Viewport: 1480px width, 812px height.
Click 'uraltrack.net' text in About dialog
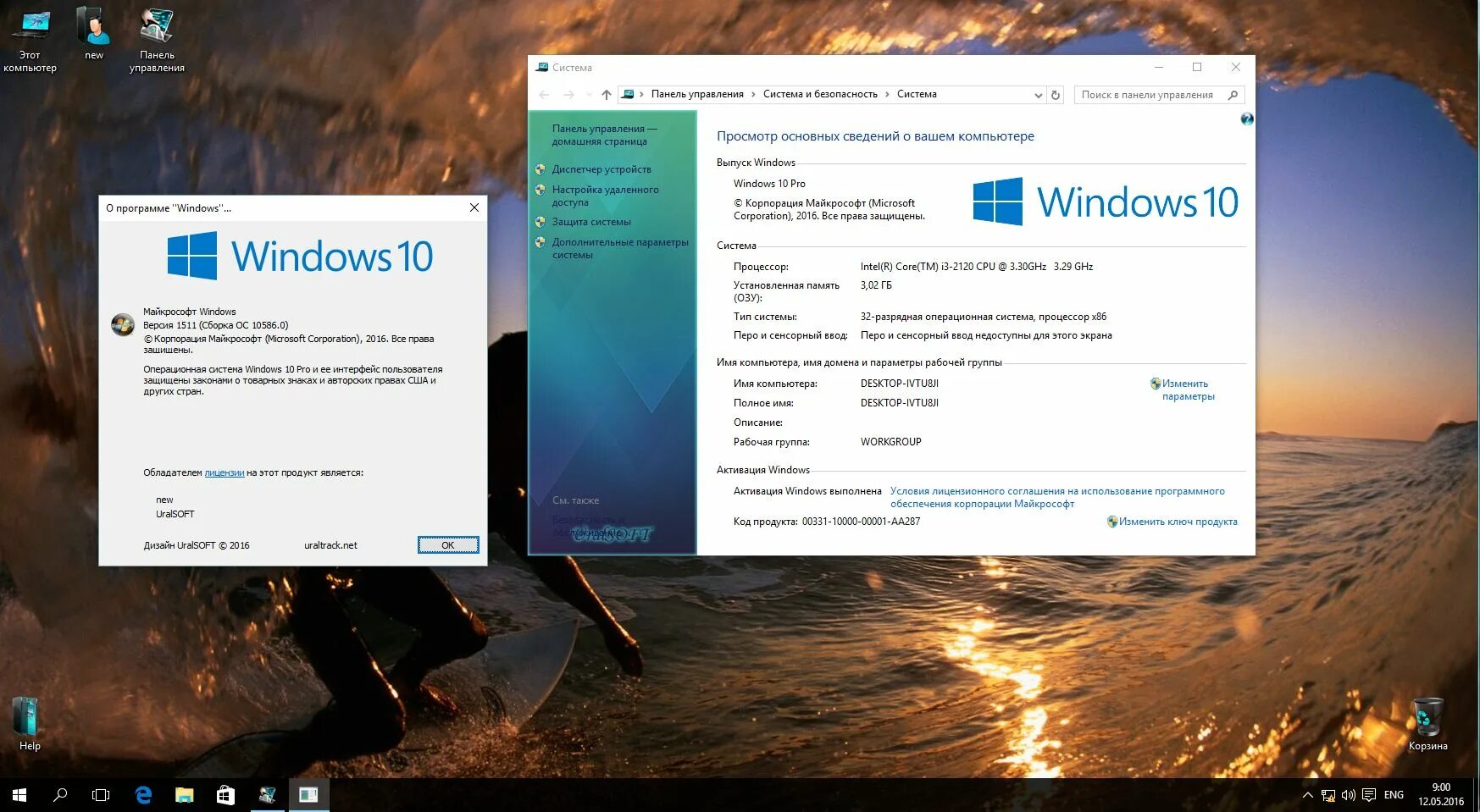point(330,545)
